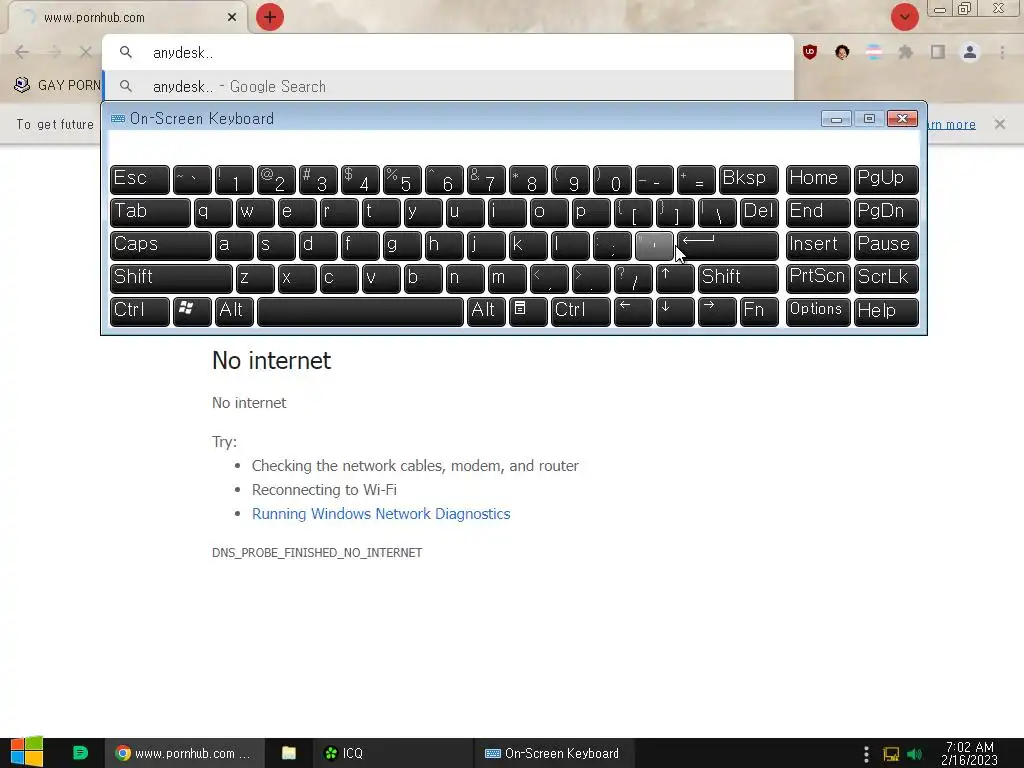Click the Windows logo key on keyboard
1024x768 pixels.
pyautogui.click(x=192, y=311)
